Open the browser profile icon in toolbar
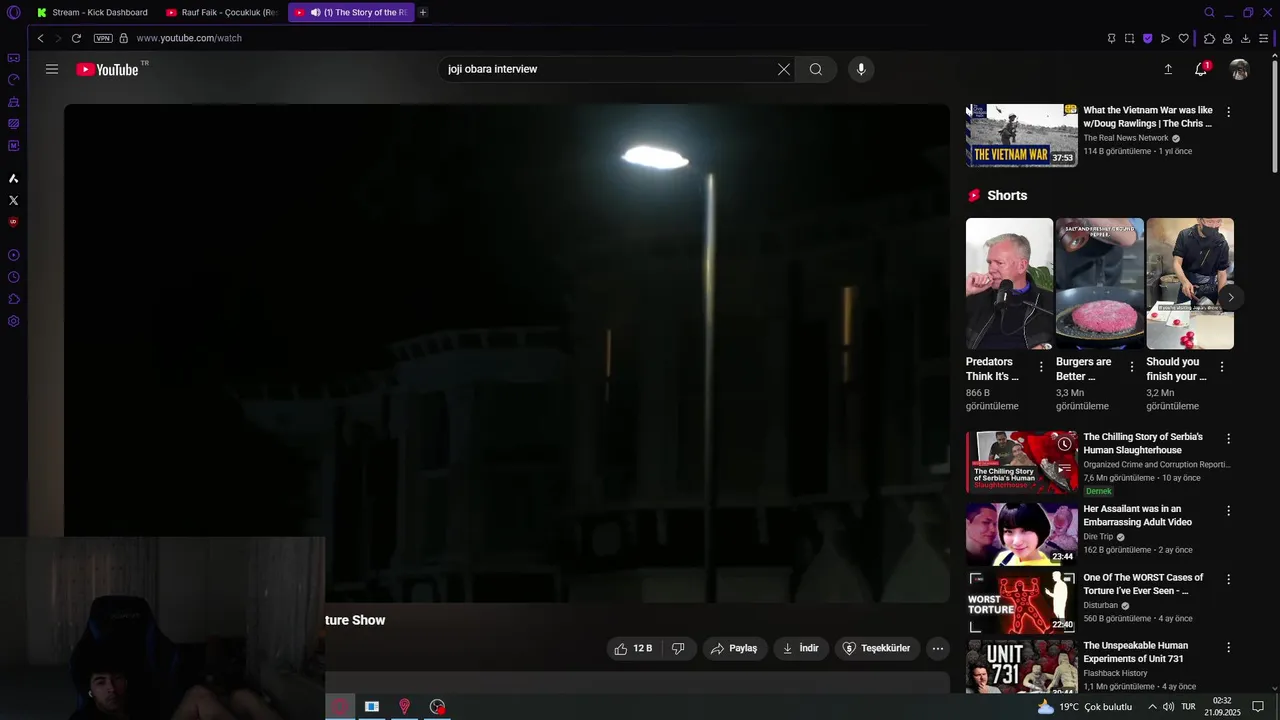The image size is (1280, 720). [x=1227, y=38]
